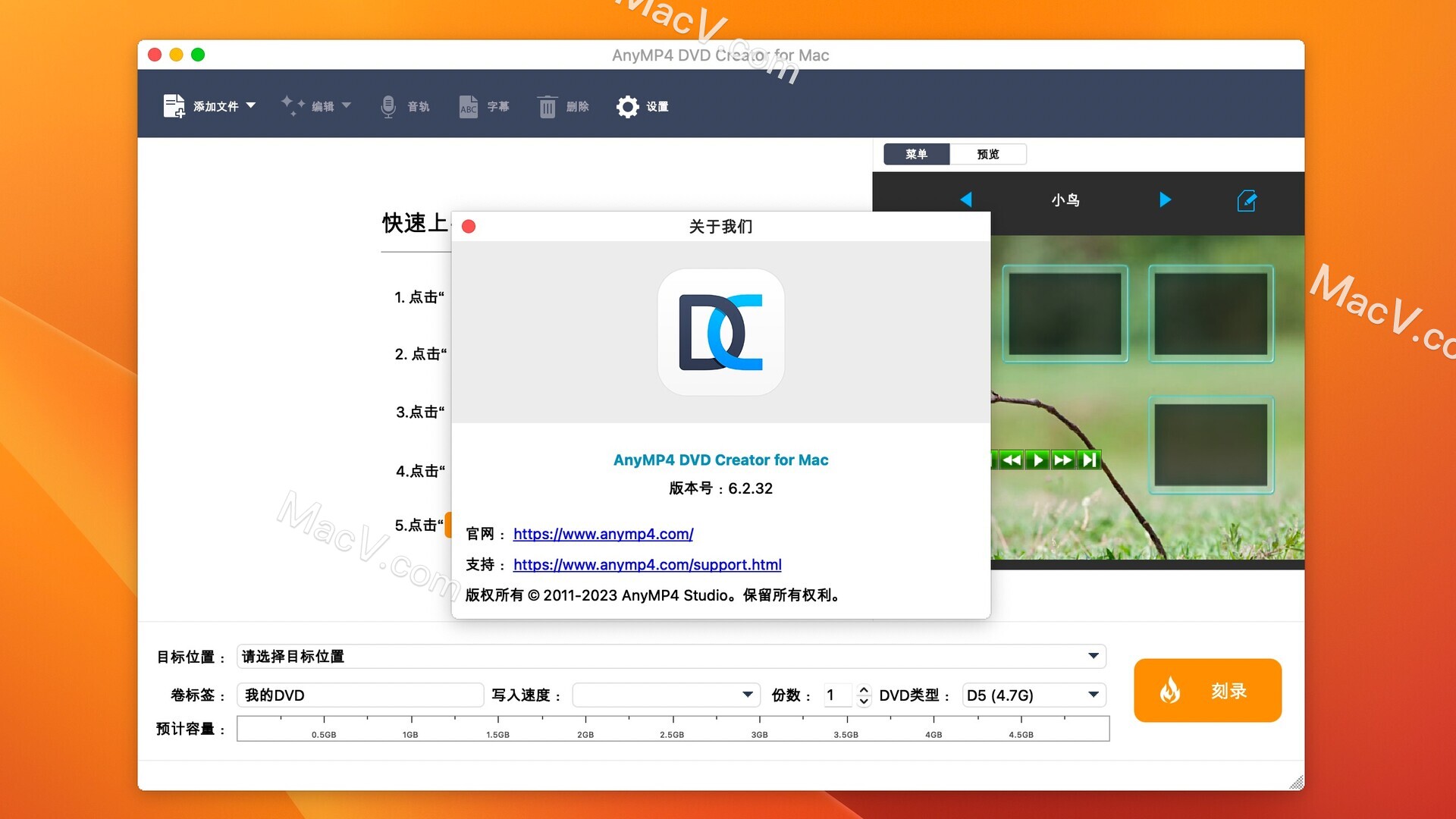The image size is (1456, 819).
Task: Click the fast-forward button in menu preview
Action: [x=1063, y=460]
